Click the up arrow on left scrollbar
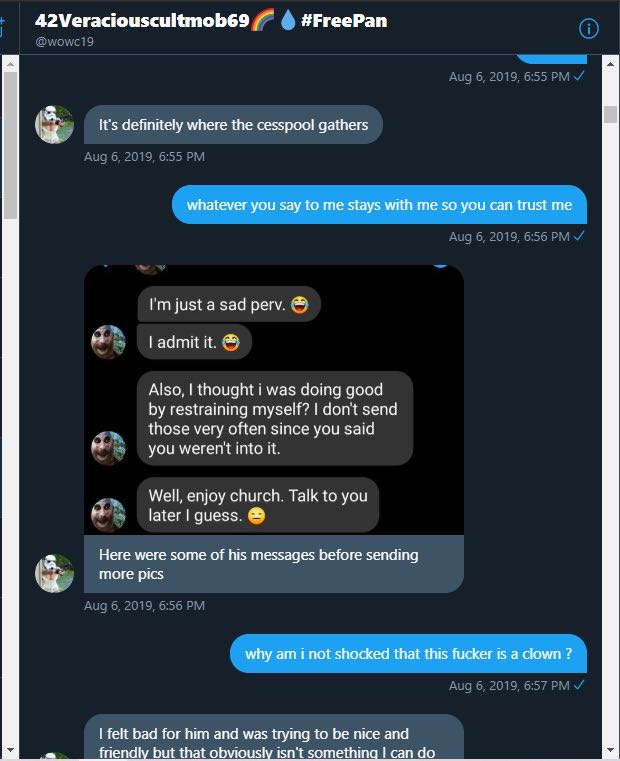 [x=10, y=64]
